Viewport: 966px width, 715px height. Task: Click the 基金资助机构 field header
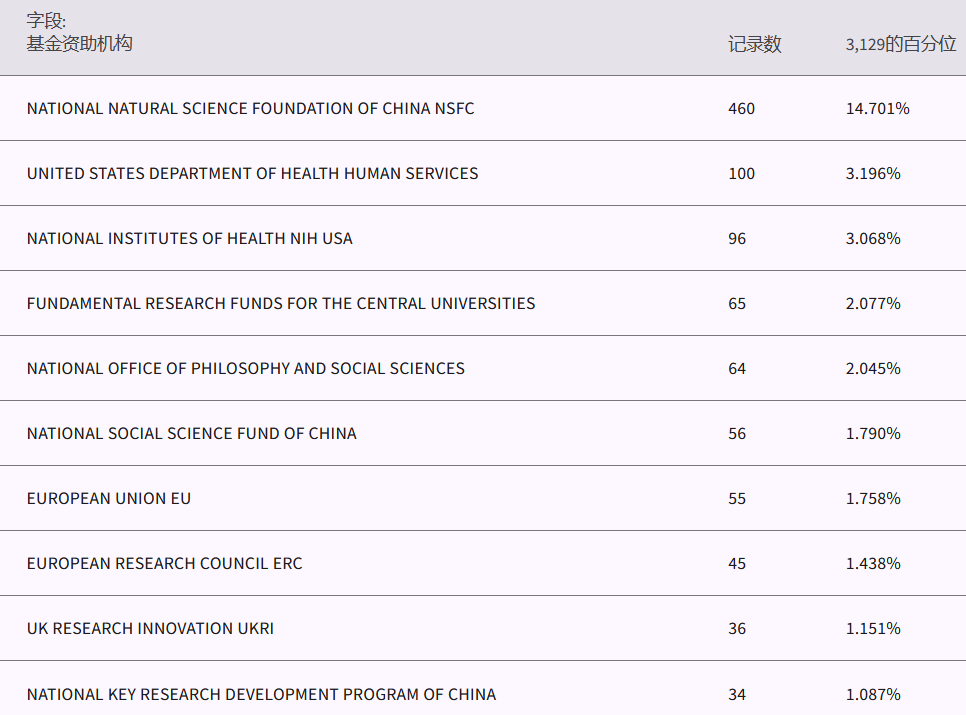tap(79, 43)
